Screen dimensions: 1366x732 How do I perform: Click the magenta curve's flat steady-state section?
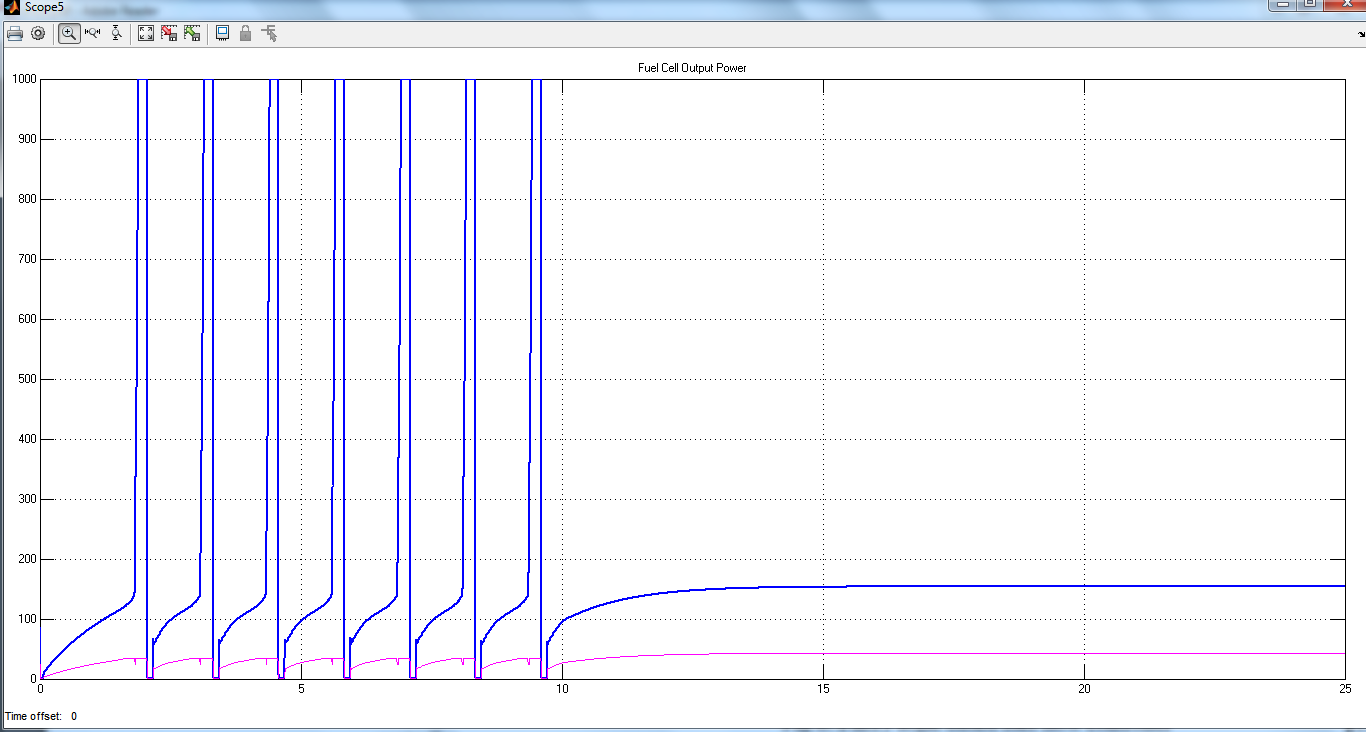(x=1000, y=653)
